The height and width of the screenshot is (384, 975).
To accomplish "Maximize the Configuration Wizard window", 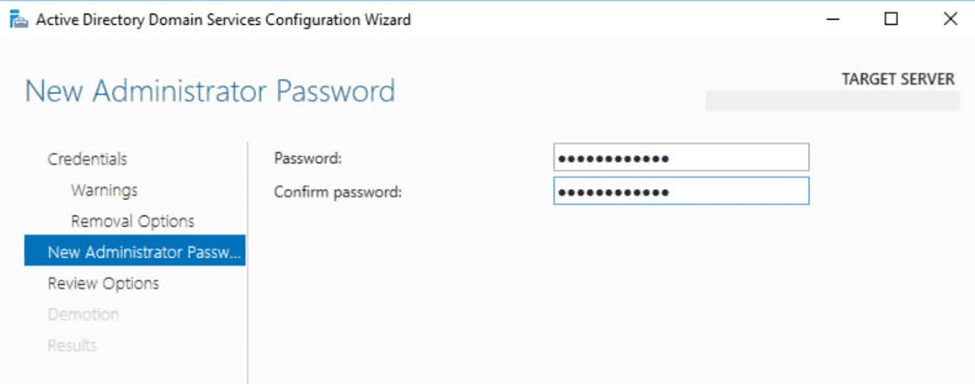I will 891,20.
